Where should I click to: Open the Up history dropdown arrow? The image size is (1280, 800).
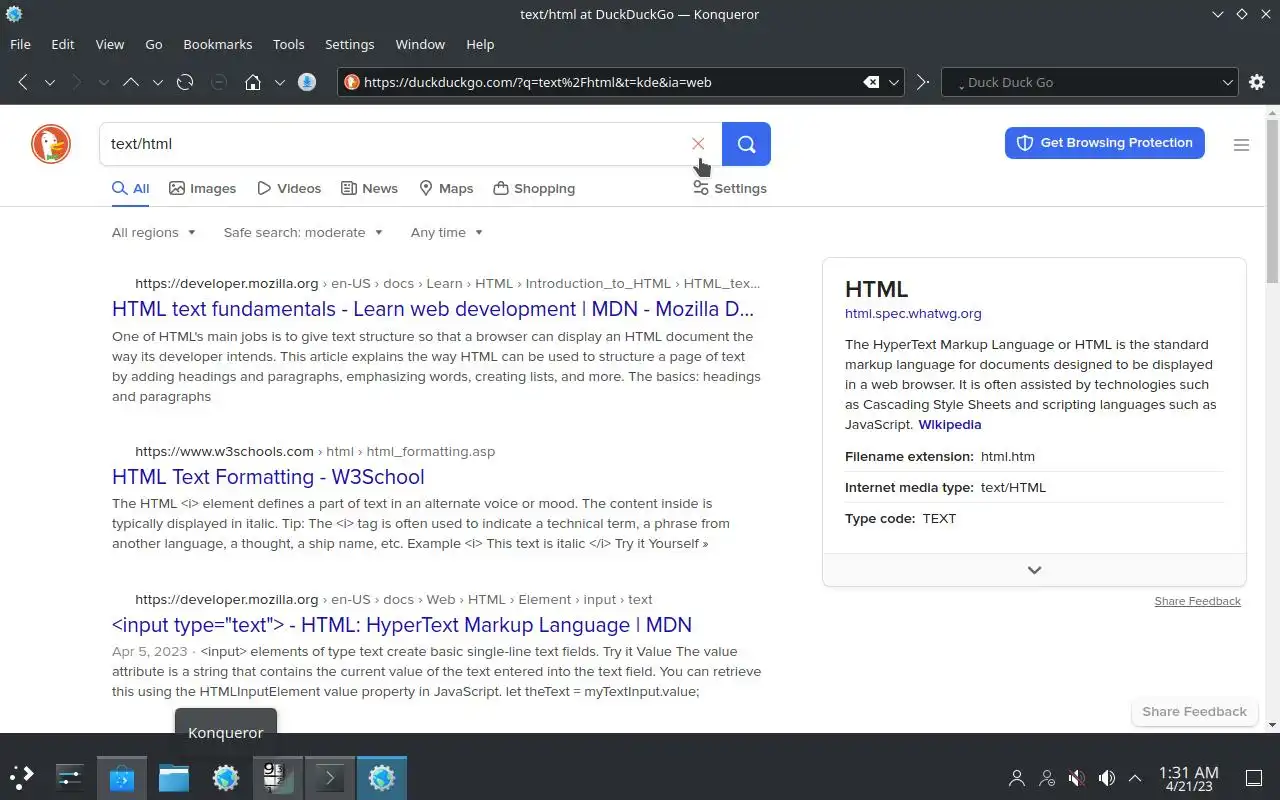pos(158,82)
